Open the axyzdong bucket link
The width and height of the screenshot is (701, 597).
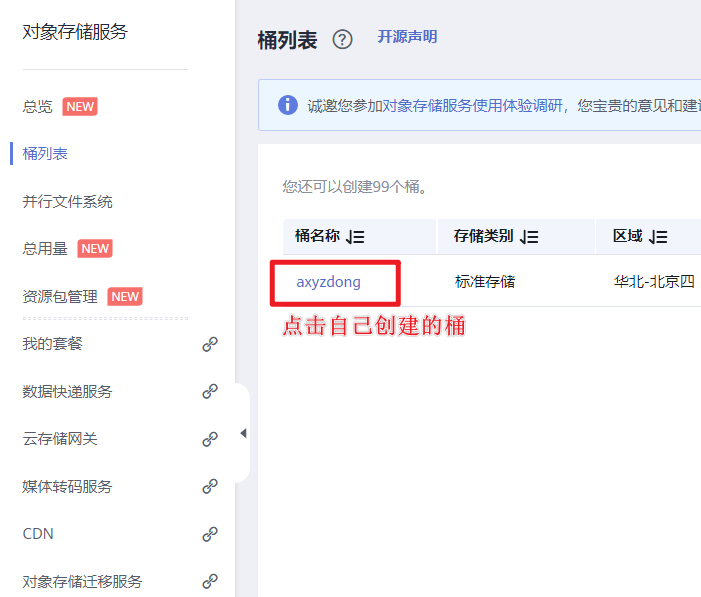tap(329, 282)
